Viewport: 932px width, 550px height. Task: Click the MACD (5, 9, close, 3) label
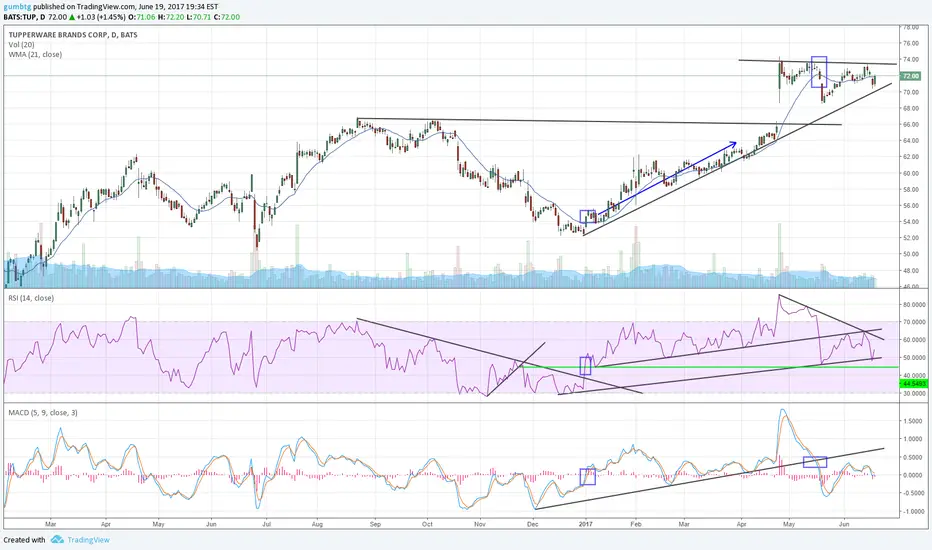coord(43,413)
